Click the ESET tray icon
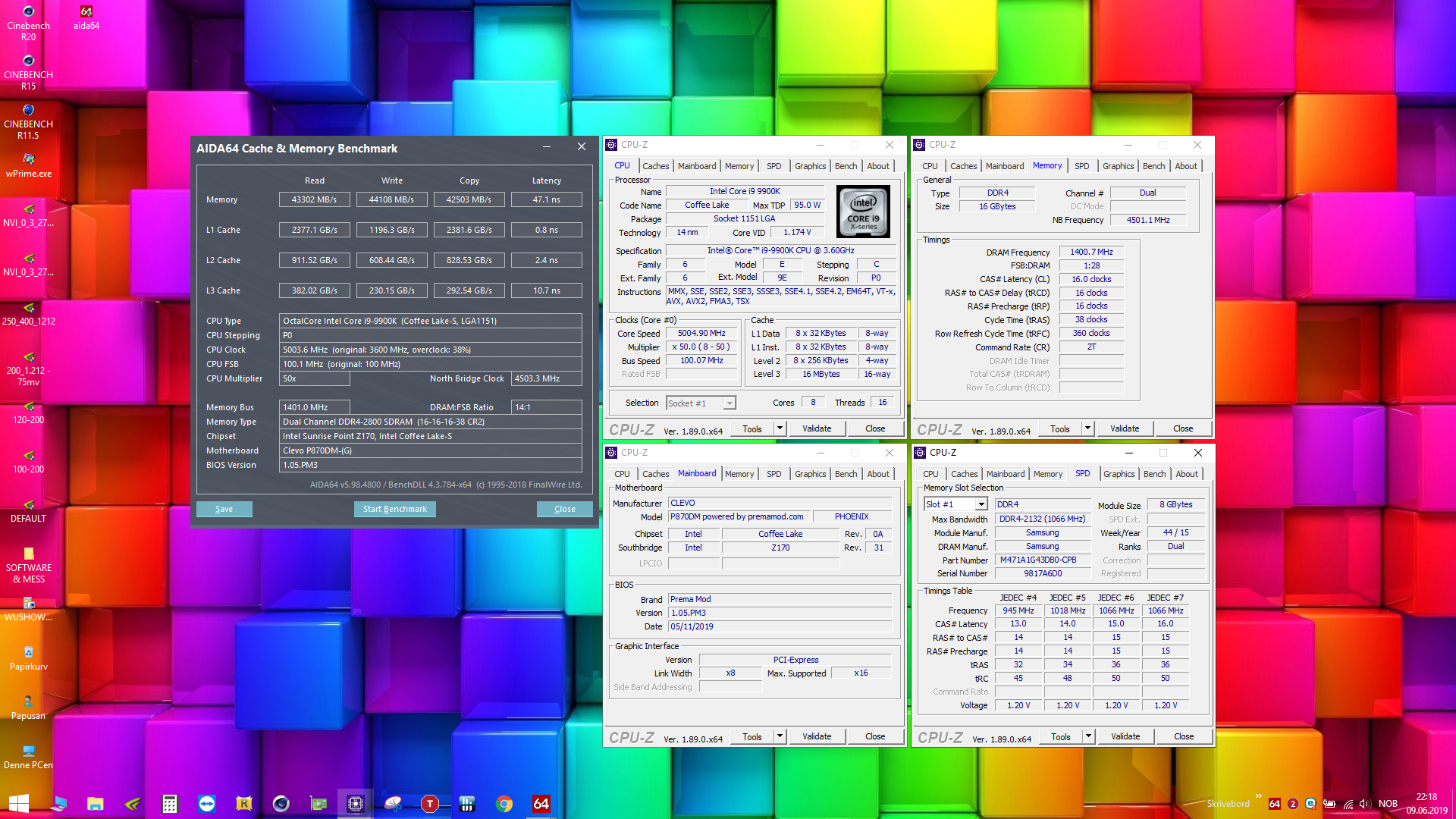 [1311, 804]
